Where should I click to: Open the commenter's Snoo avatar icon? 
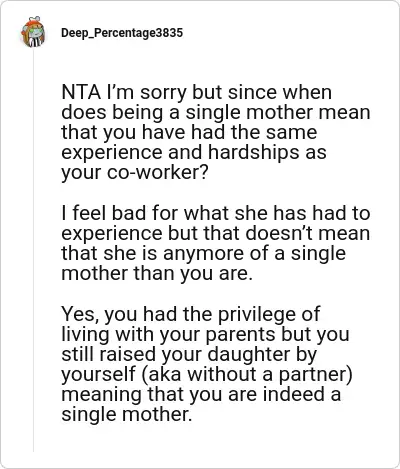pyautogui.click(x=33, y=32)
